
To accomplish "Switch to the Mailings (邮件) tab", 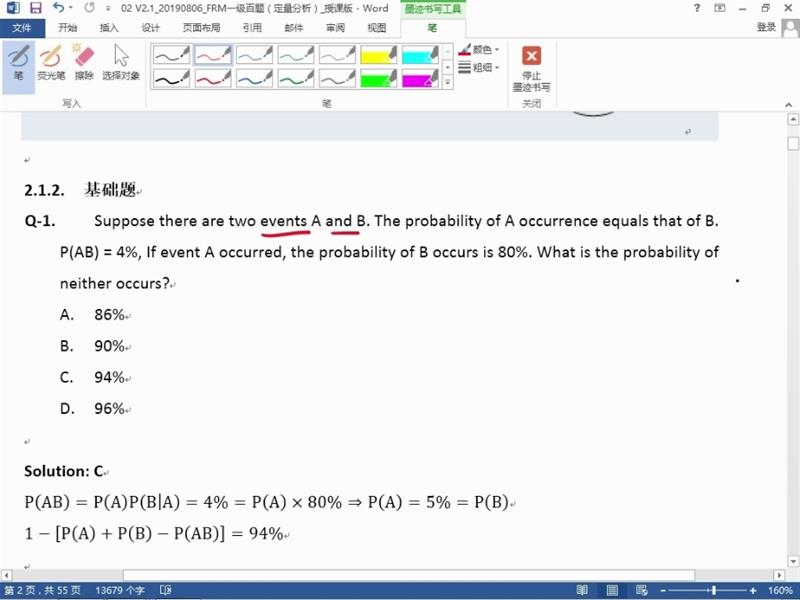I will [x=293, y=28].
